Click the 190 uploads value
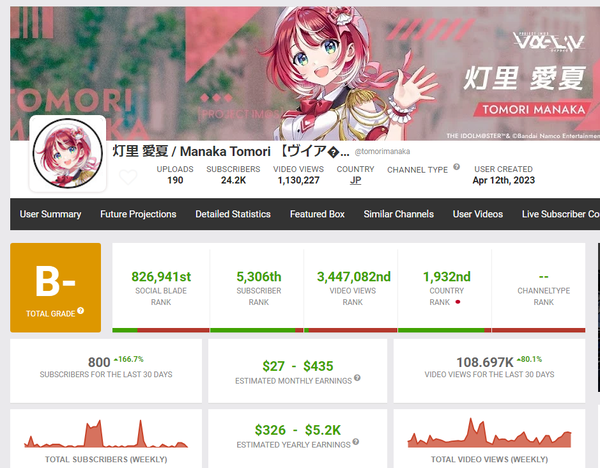 coord(175,180)
